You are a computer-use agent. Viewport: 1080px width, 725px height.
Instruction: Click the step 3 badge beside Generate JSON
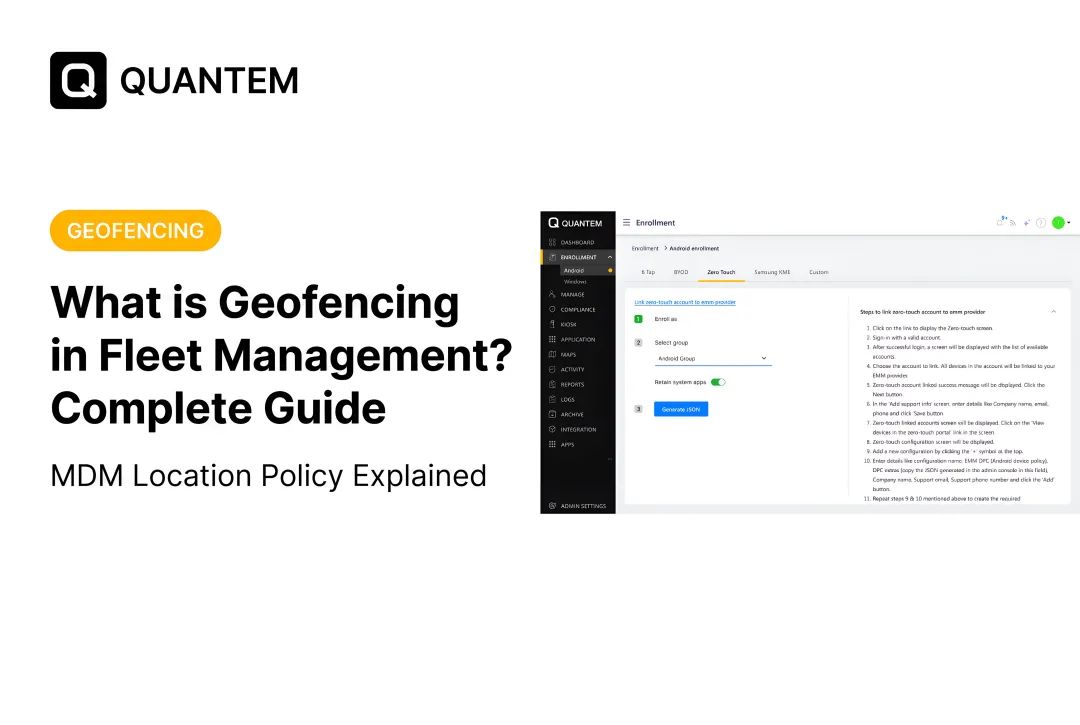[x=638, y=409]
